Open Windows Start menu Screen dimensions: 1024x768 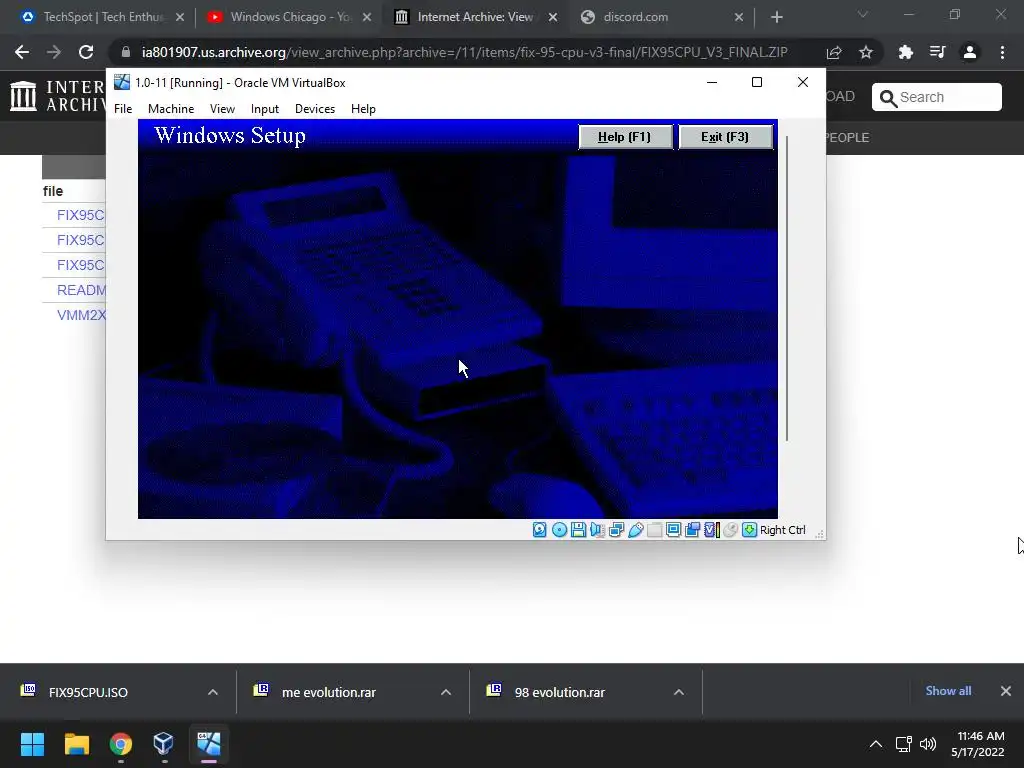(32, 744)
